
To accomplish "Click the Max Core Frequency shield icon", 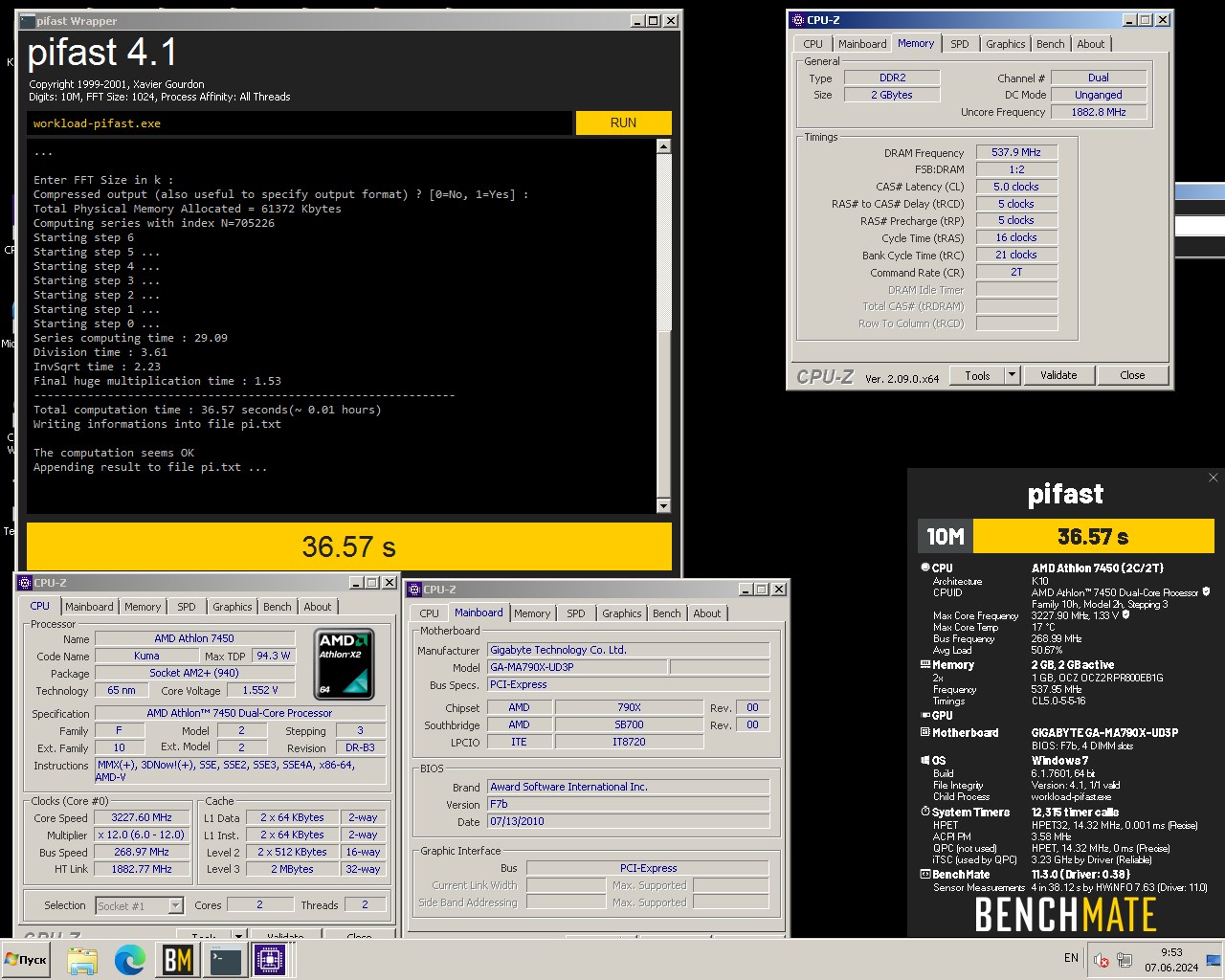I will 1125,615.
